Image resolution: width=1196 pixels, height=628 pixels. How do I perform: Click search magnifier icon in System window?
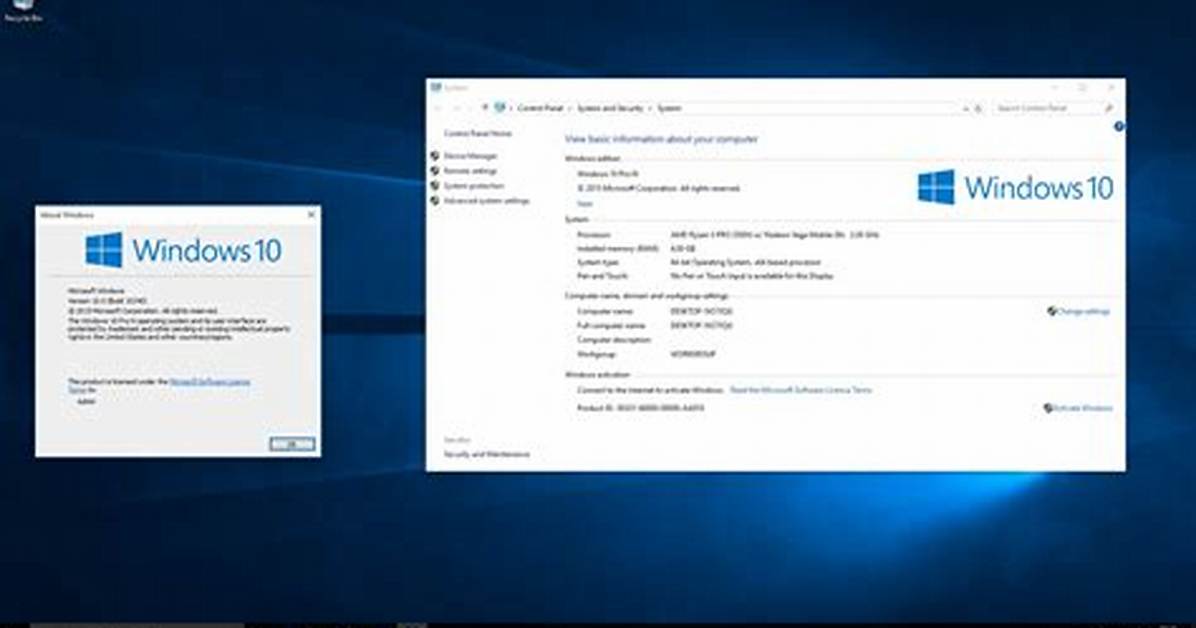(x=1109, y=108)
